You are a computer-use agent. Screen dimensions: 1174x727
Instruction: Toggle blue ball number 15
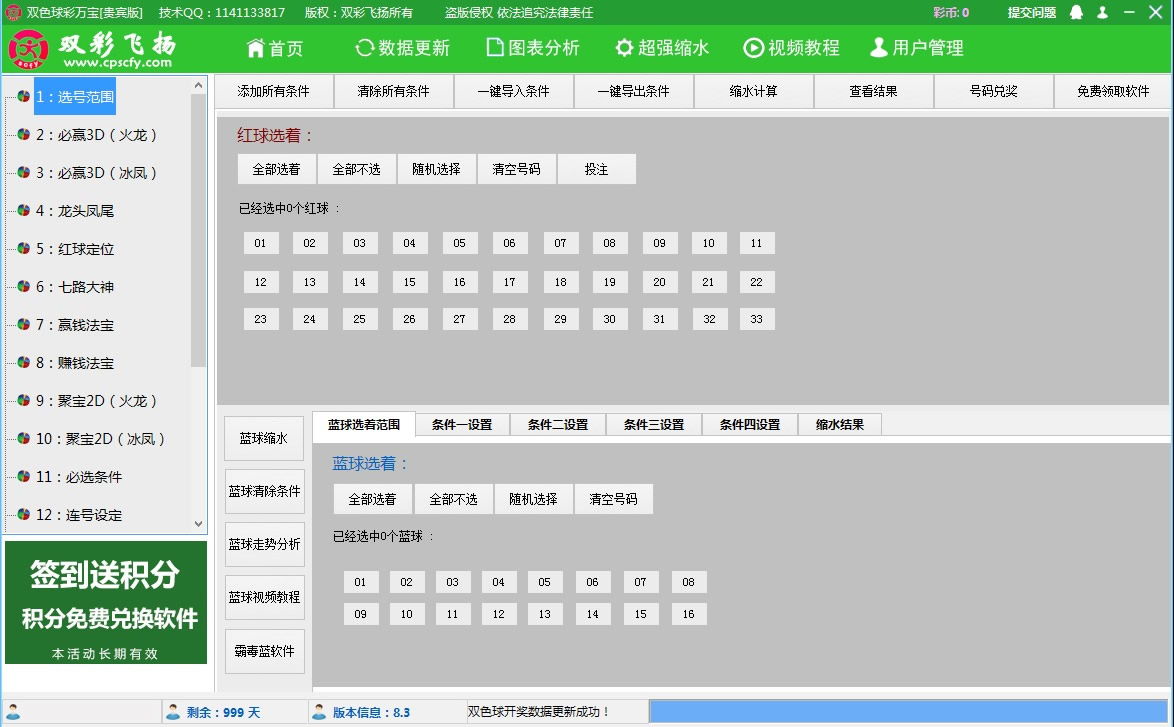click(640, 614)
